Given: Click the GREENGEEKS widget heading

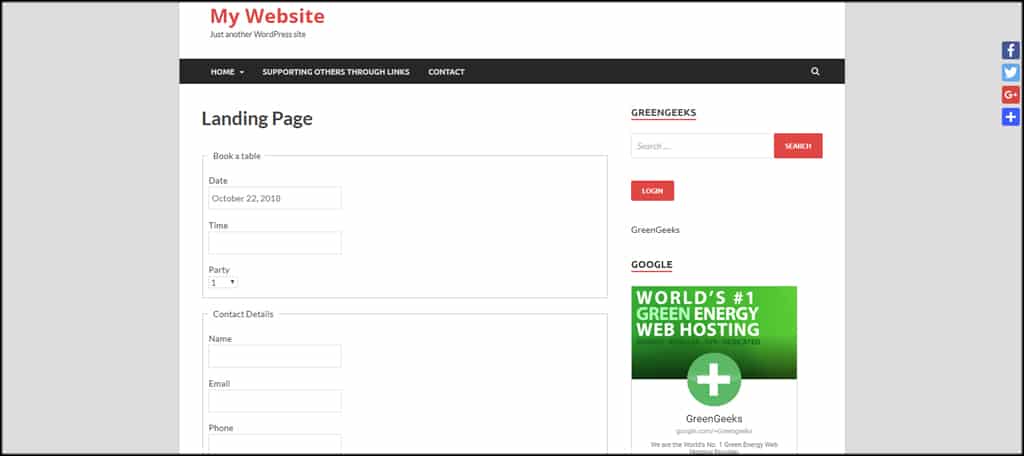Looking at the screenshot, I should tap(664, 112).
